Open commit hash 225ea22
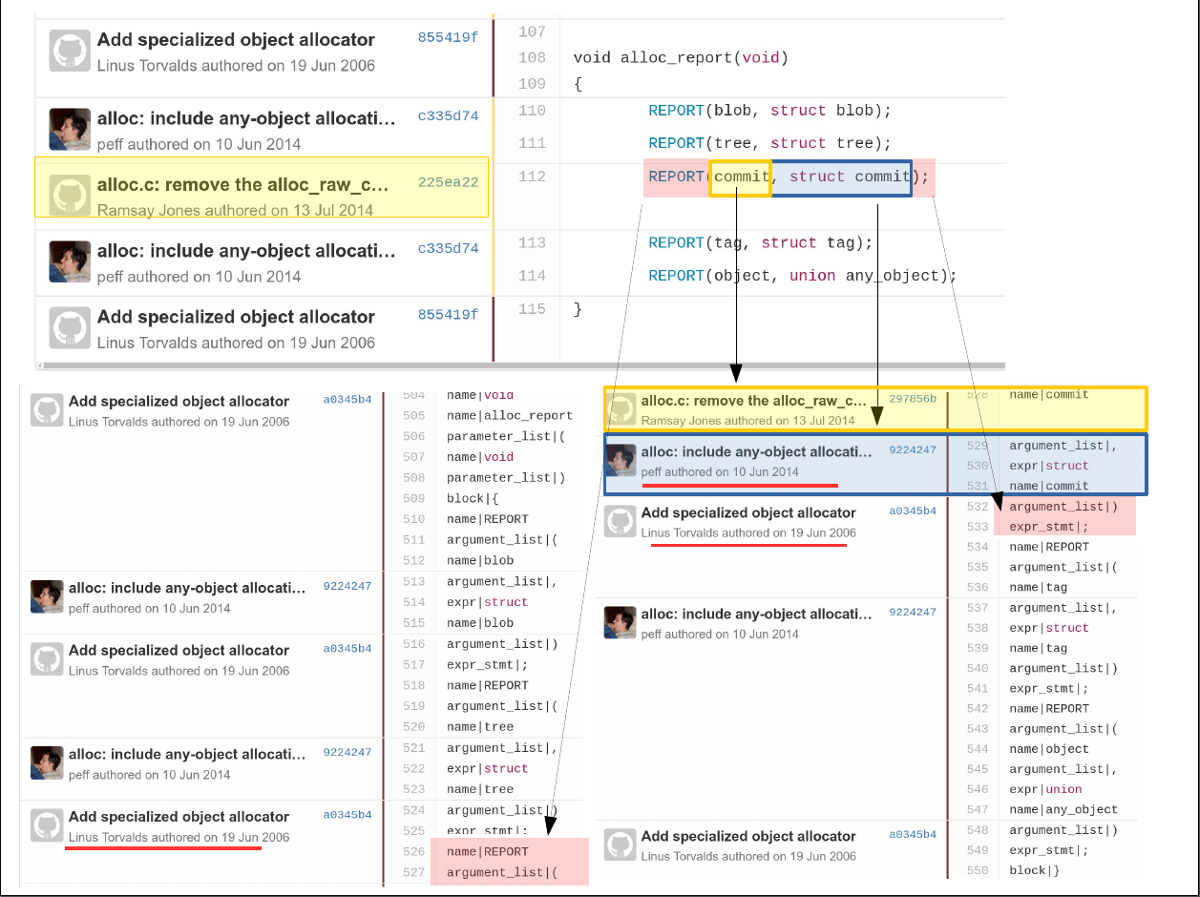The height and width of the screenshot is (897, 1200). (x=448, y=183)
